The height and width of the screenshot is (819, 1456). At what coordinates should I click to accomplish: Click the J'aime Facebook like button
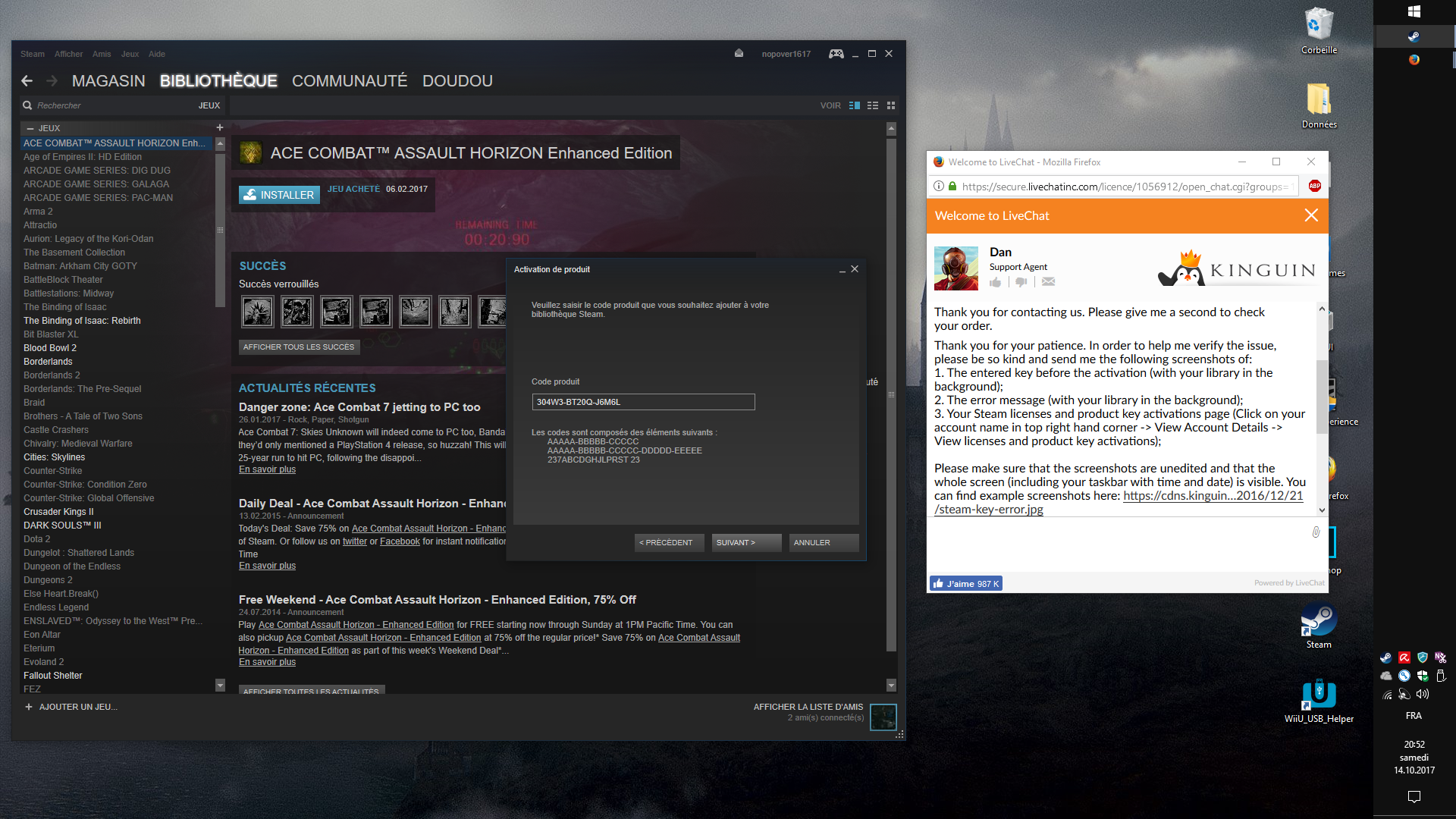point(966,583)
